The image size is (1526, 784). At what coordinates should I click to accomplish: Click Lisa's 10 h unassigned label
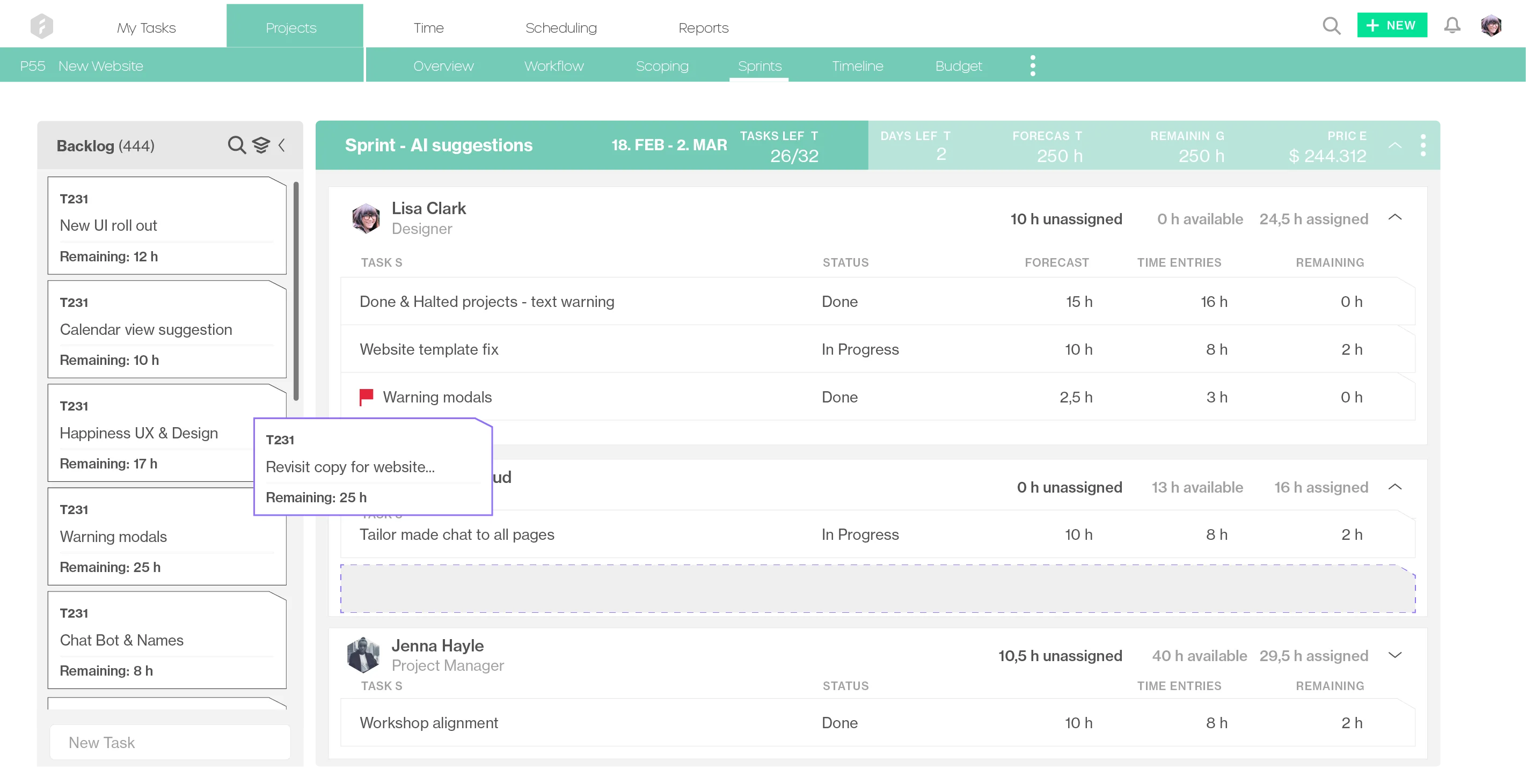click(x=1067, y=219)
